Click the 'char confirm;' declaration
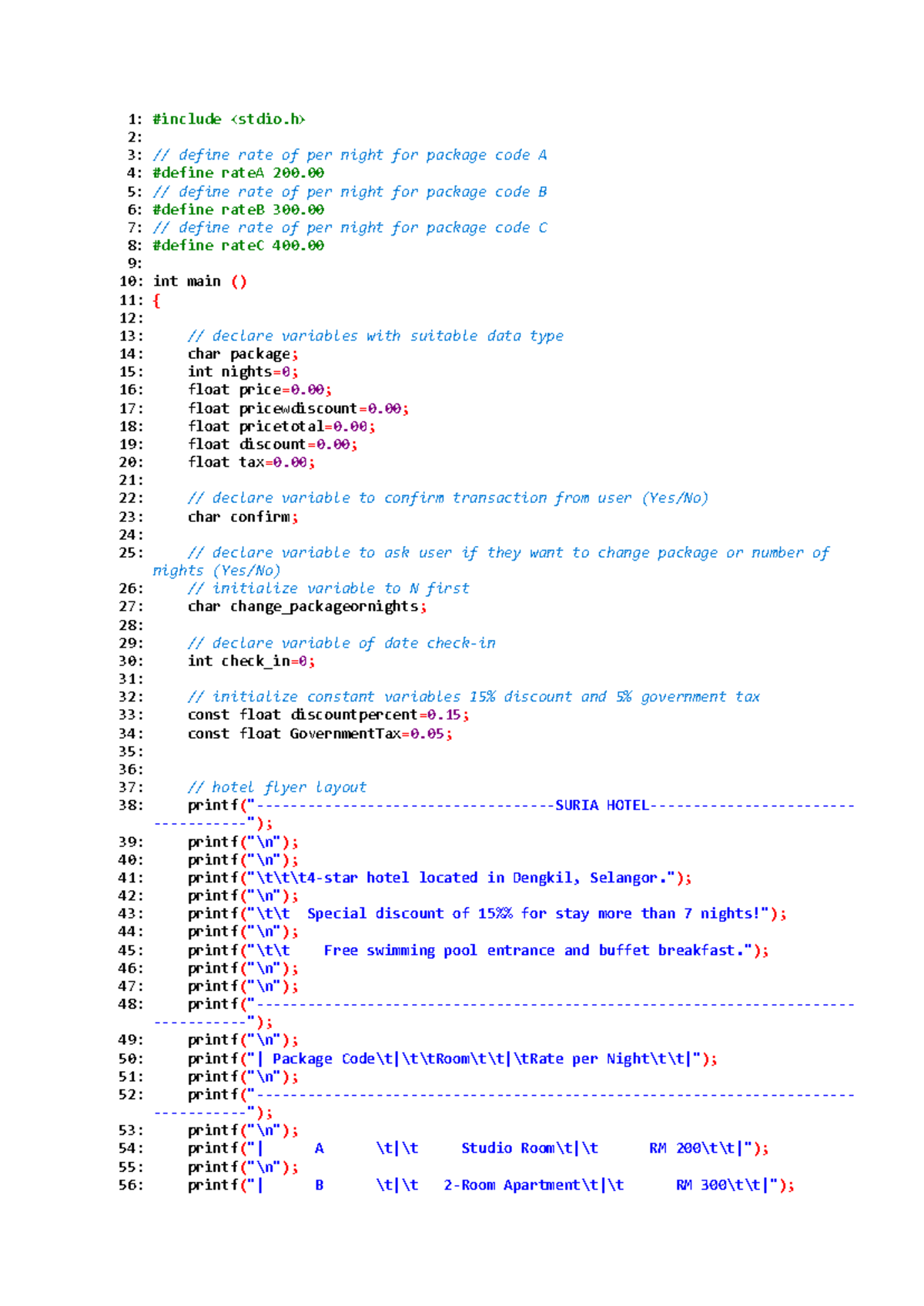The width and height of the screenshot is (924, 1306). click(x=243, y=517)
